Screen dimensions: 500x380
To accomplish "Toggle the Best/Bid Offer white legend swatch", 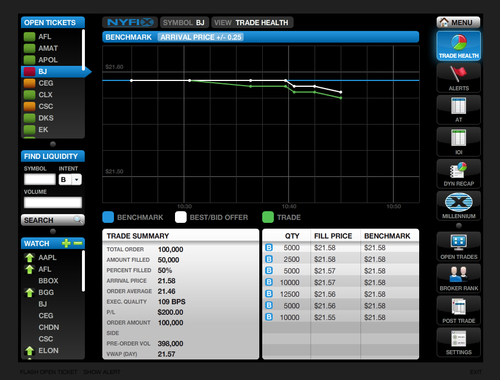I will point(181,217).
